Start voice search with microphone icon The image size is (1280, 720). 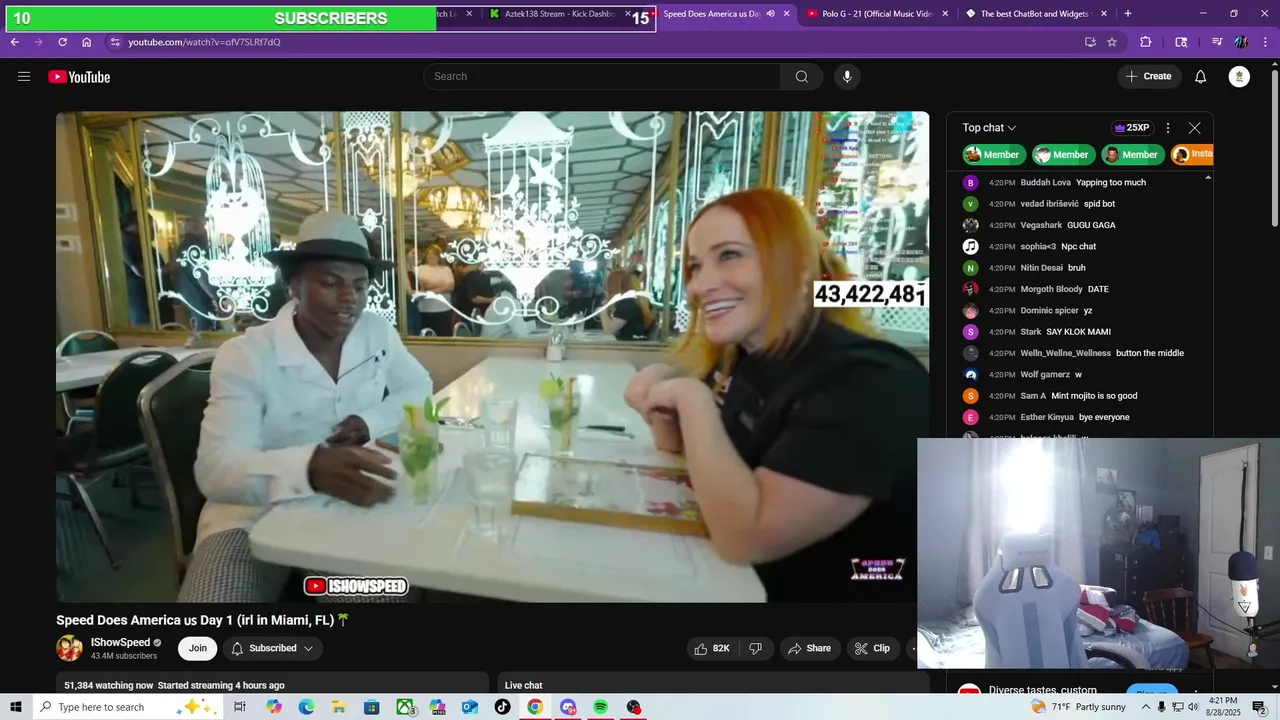847,77
